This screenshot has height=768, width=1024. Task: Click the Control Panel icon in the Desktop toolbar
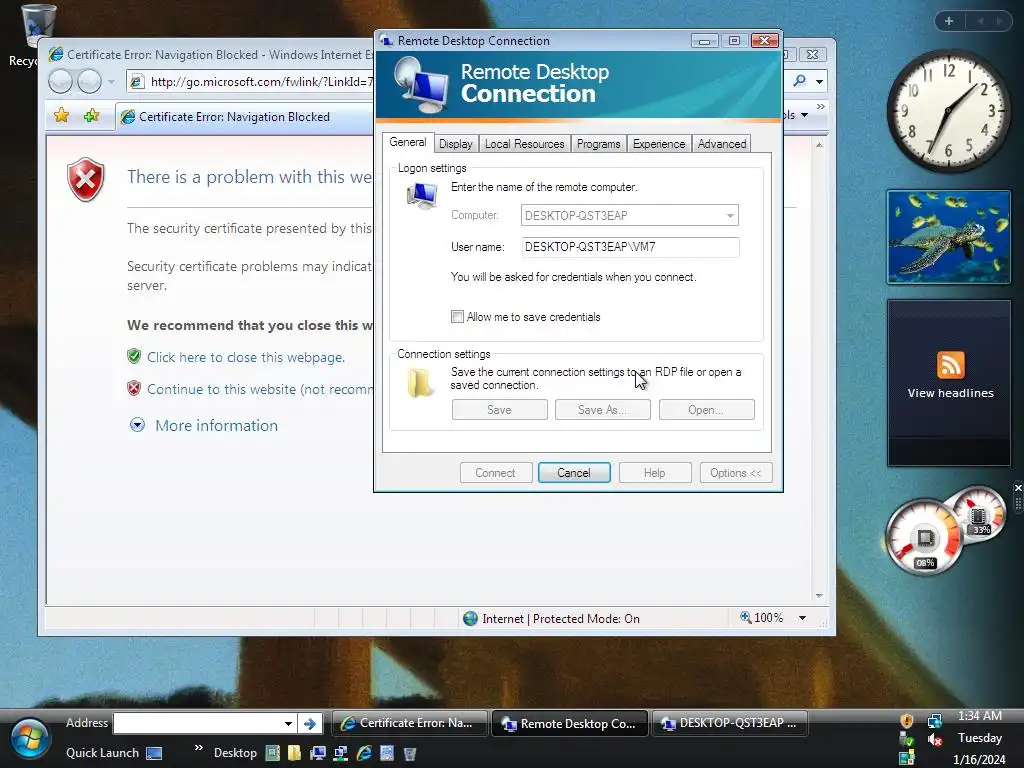tap(387, 753)
